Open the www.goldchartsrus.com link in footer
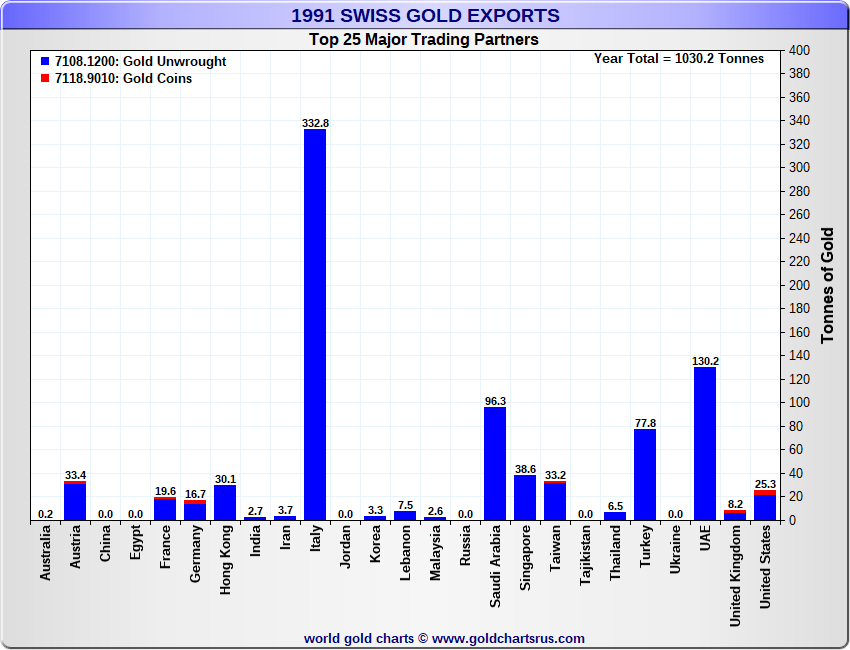This screenshot has width=850, height=650. (509, 638)
